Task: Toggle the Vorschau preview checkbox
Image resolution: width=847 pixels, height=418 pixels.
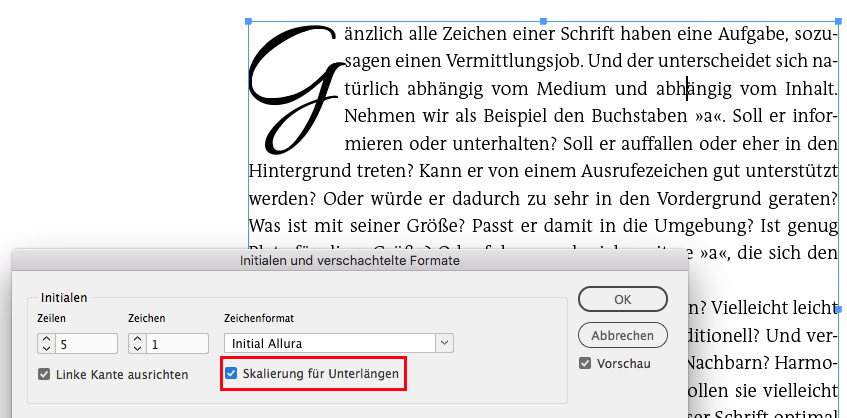Action: [x=585, y=362]
